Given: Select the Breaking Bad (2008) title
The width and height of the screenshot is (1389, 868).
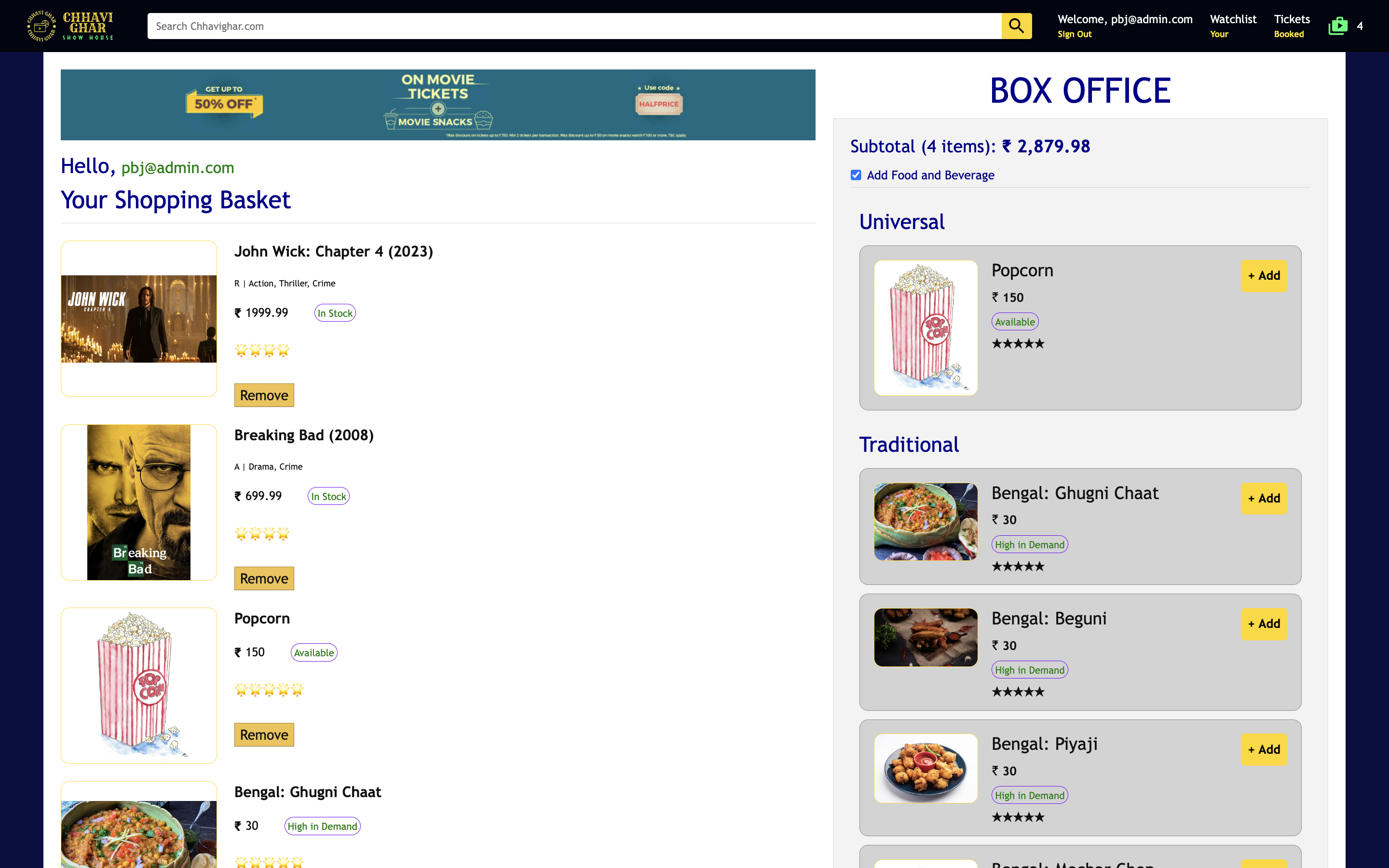Looking at the screenshot, I should pos(304,435).
